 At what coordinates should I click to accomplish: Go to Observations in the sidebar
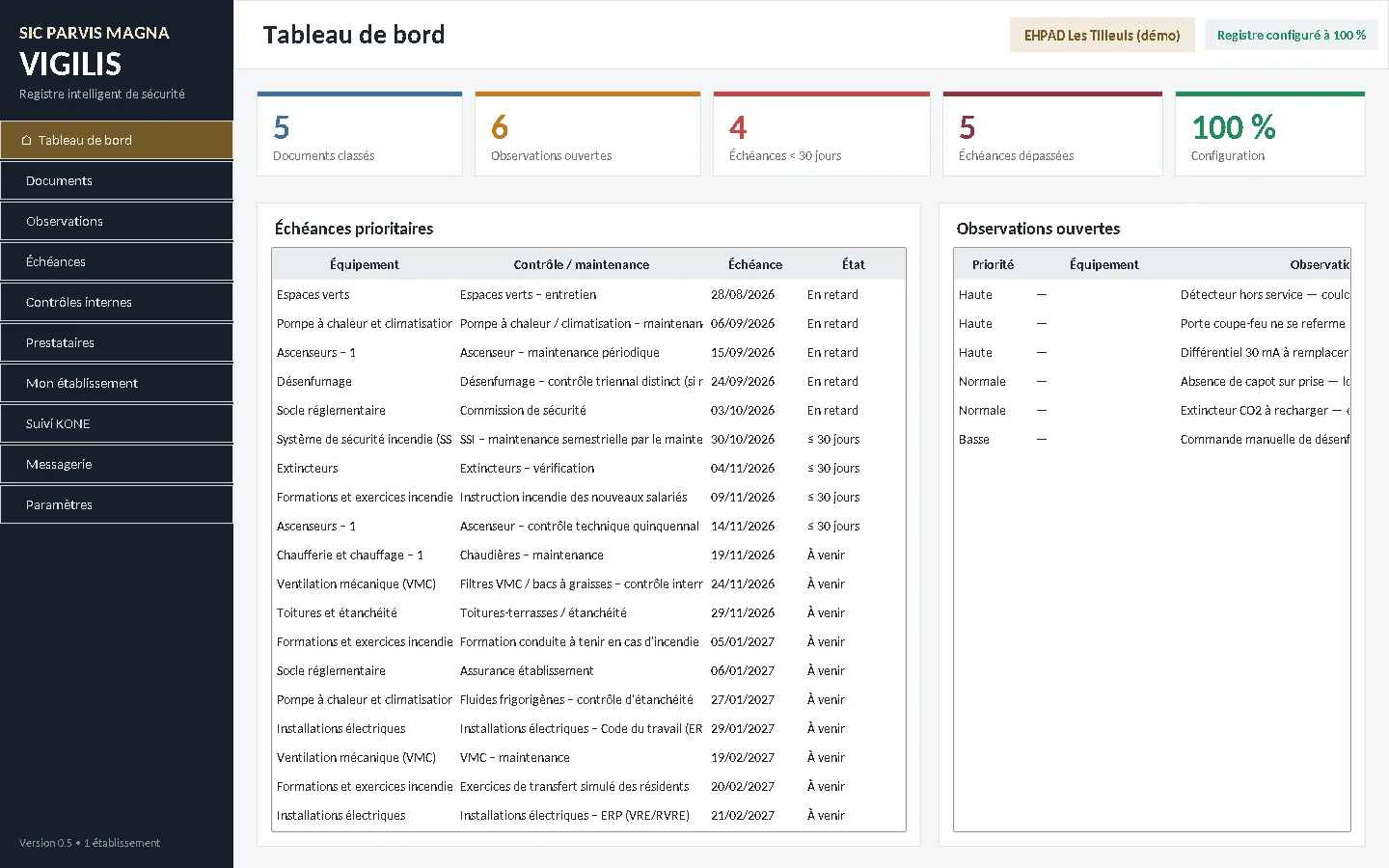117,221
